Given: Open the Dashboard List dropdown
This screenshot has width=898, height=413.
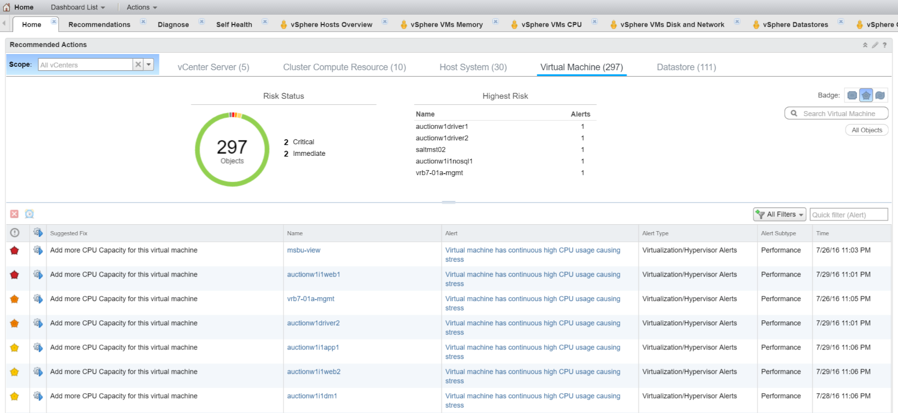Looking at the screenshot, I should point(78,7).
